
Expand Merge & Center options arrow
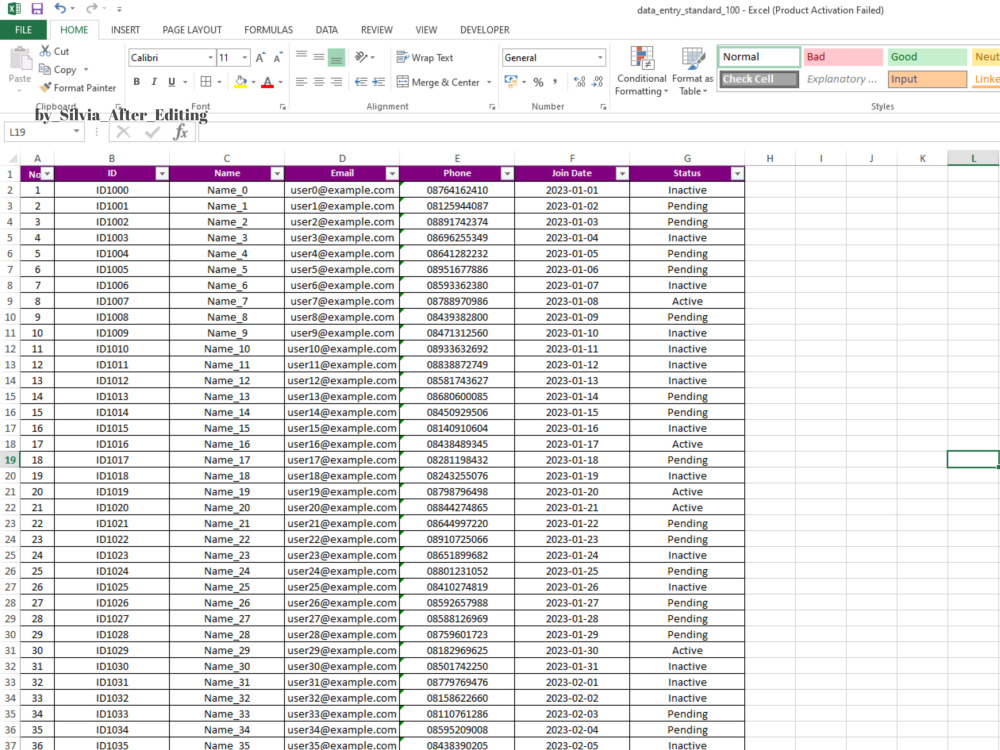489,82
